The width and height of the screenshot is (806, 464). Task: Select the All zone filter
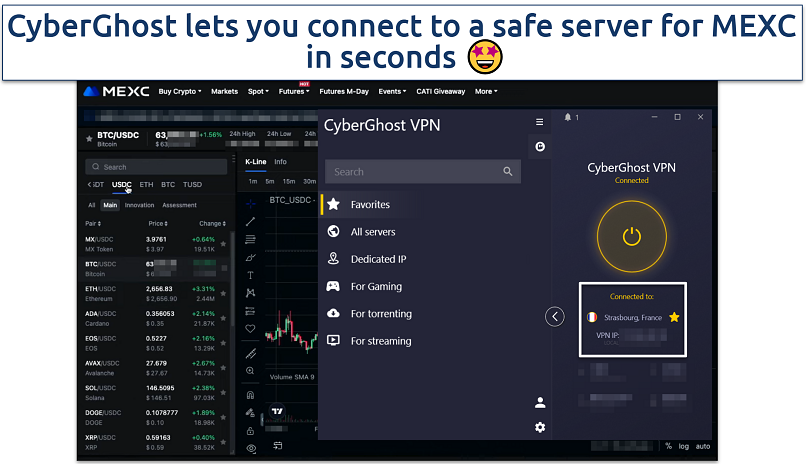(91, 205)
